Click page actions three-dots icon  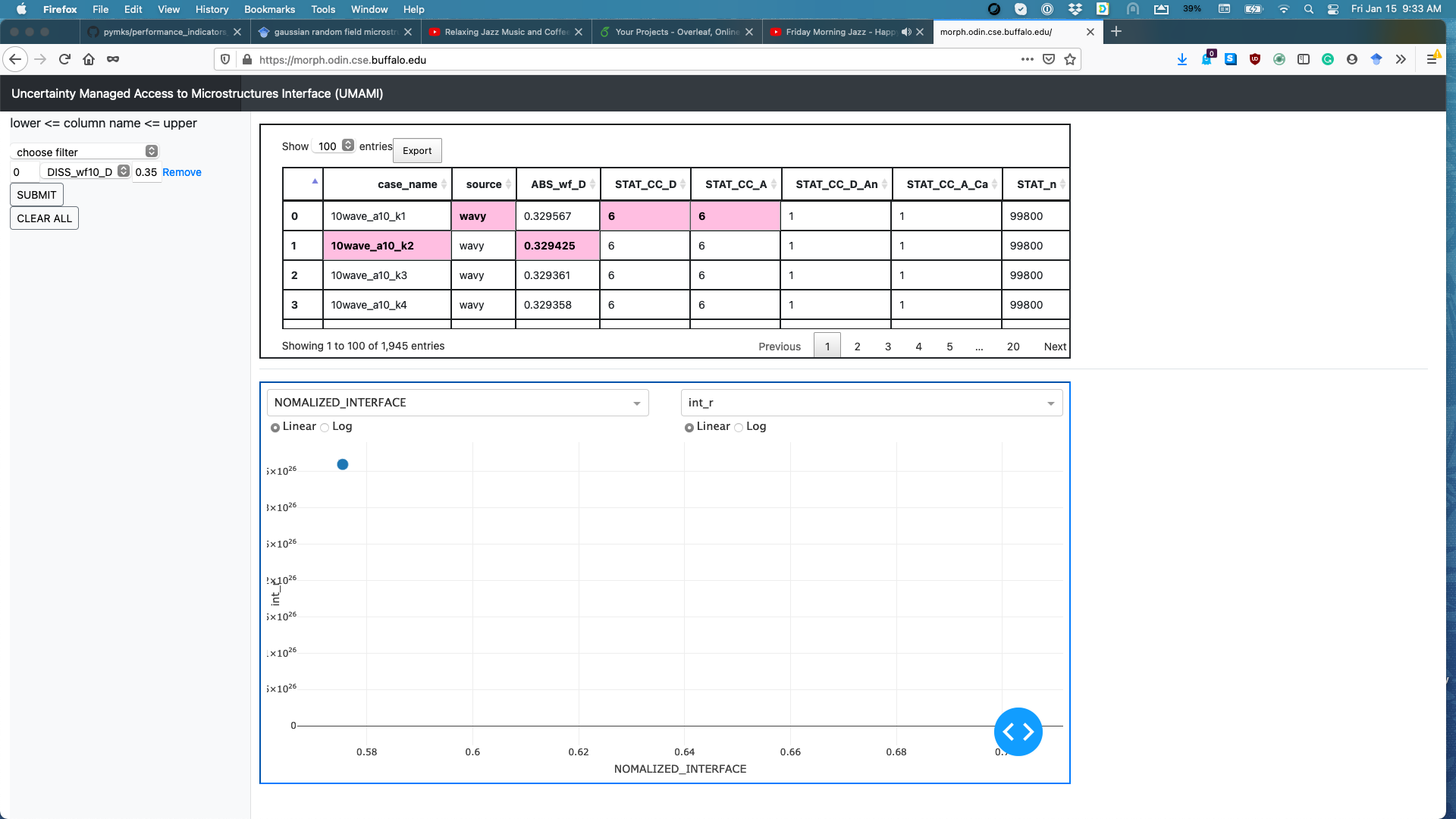pyautogui.click(x=1027, y=59)
